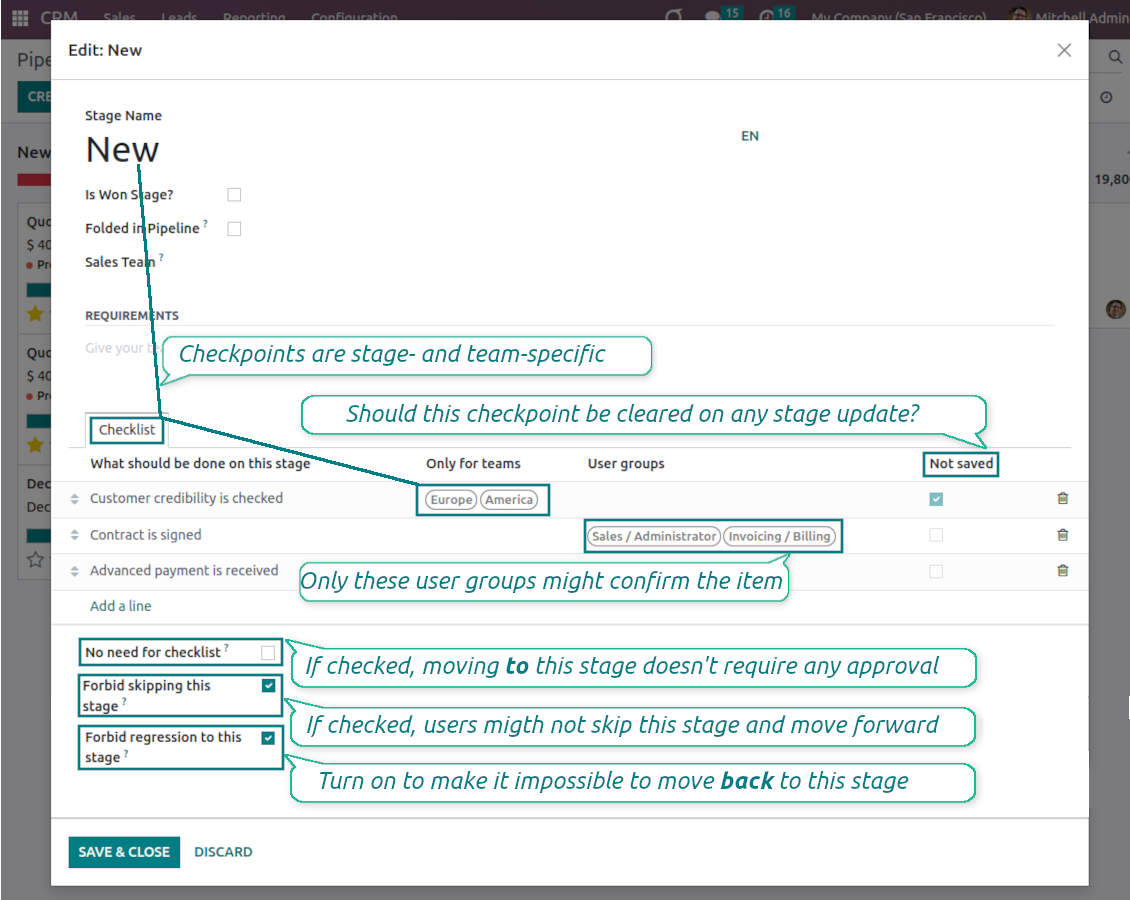Open the Reporting menu in navbar
This screenshot has height=900, width=1130.
click(x=254, y=17)
